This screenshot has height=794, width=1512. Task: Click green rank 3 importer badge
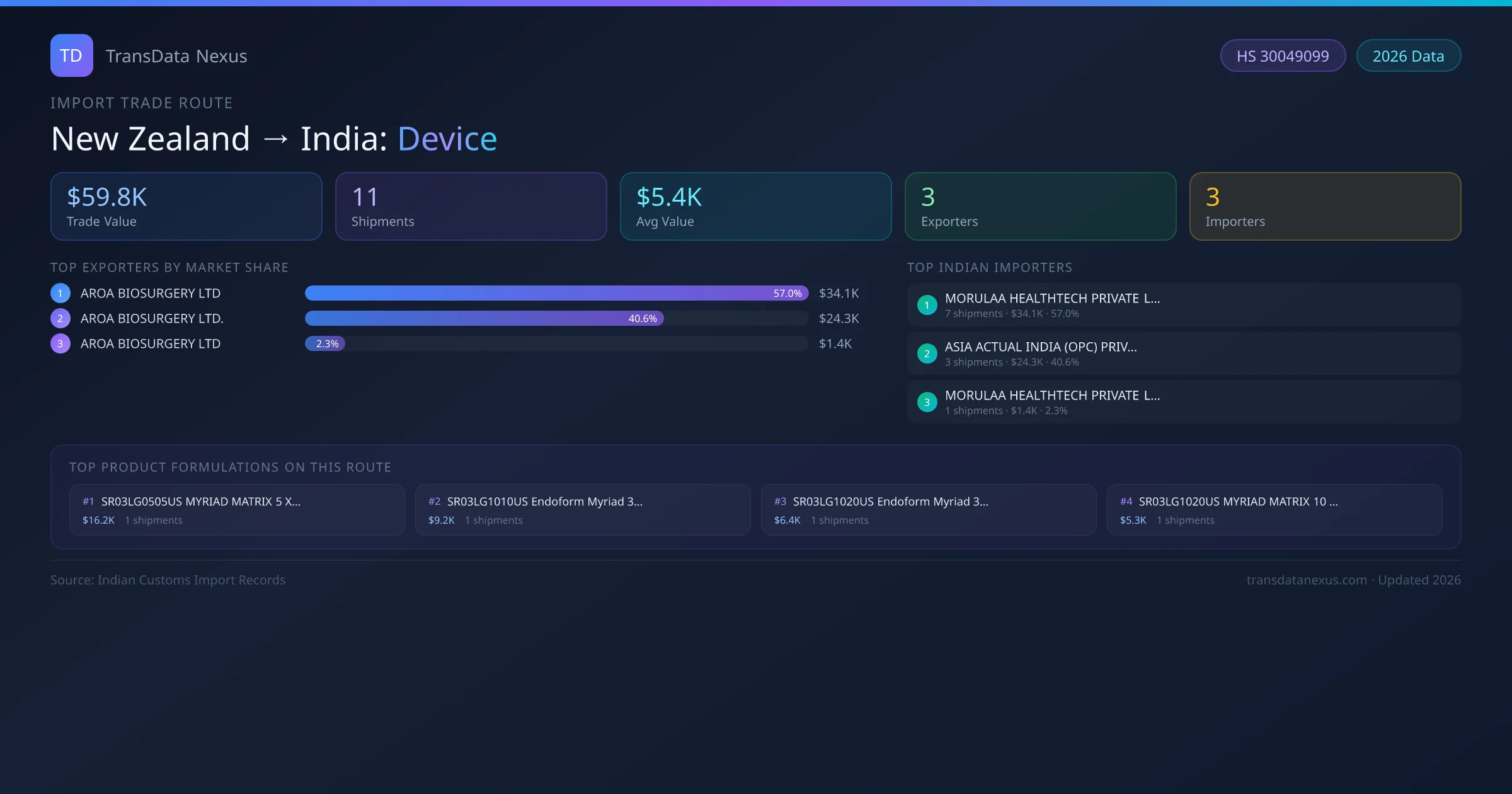pyautogui.click(x=927, y=402)
